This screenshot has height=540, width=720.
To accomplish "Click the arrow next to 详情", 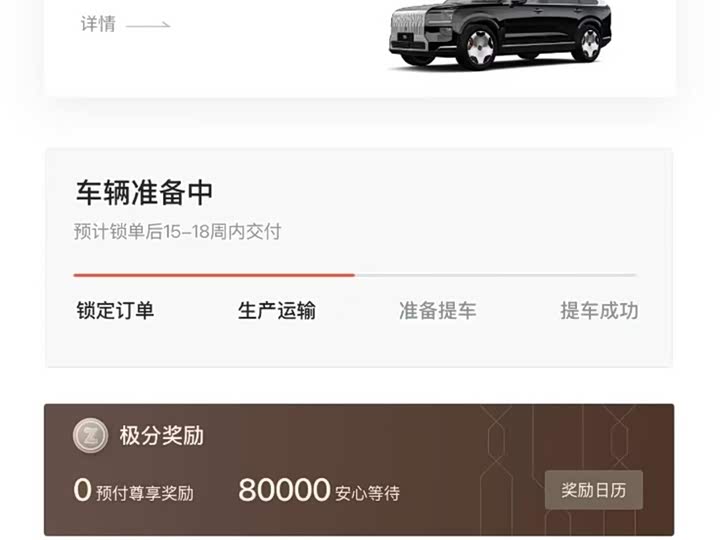I will pyautogui.click(x=148, y=25).
